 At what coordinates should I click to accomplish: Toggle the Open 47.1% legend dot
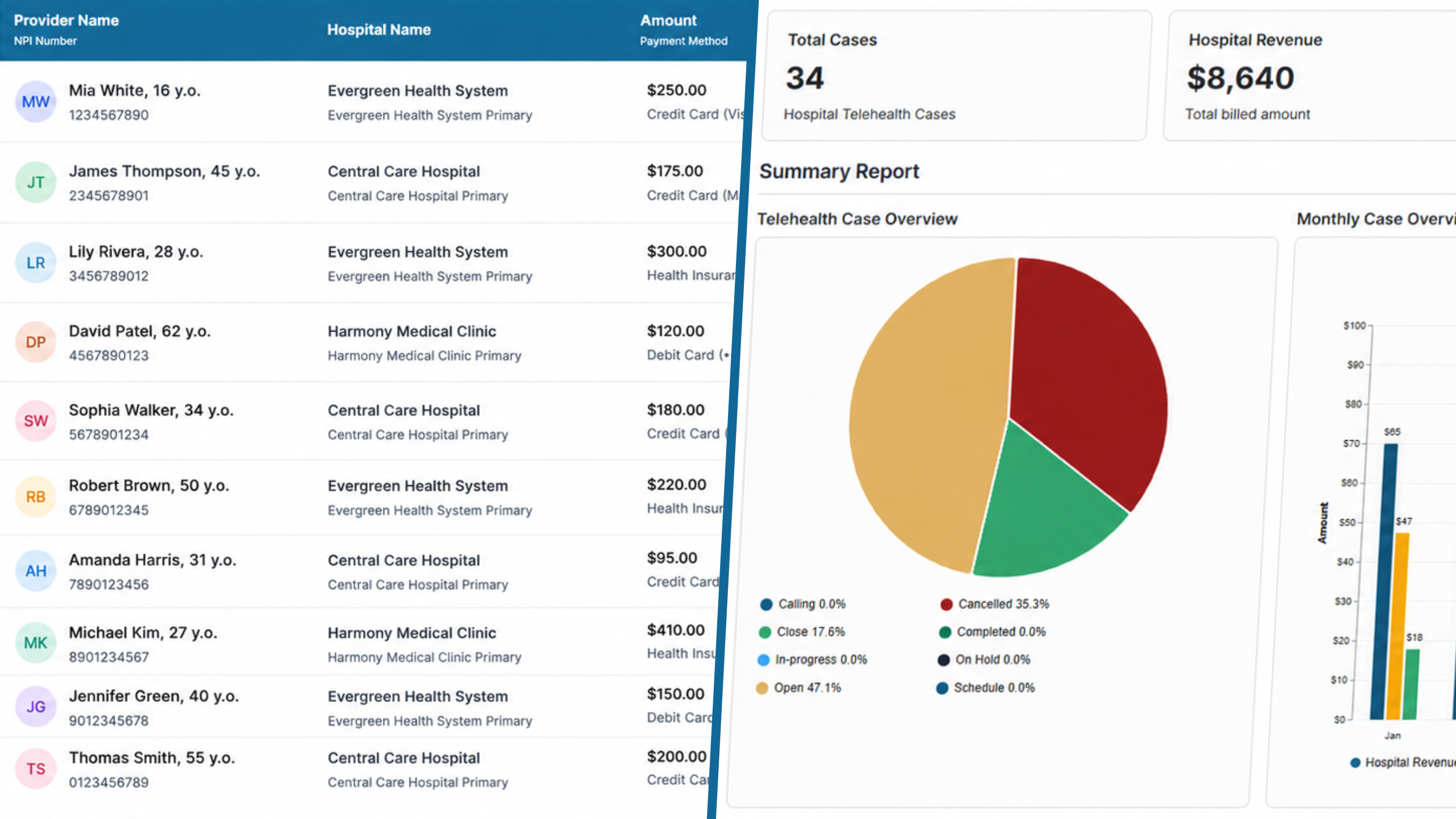762,688
